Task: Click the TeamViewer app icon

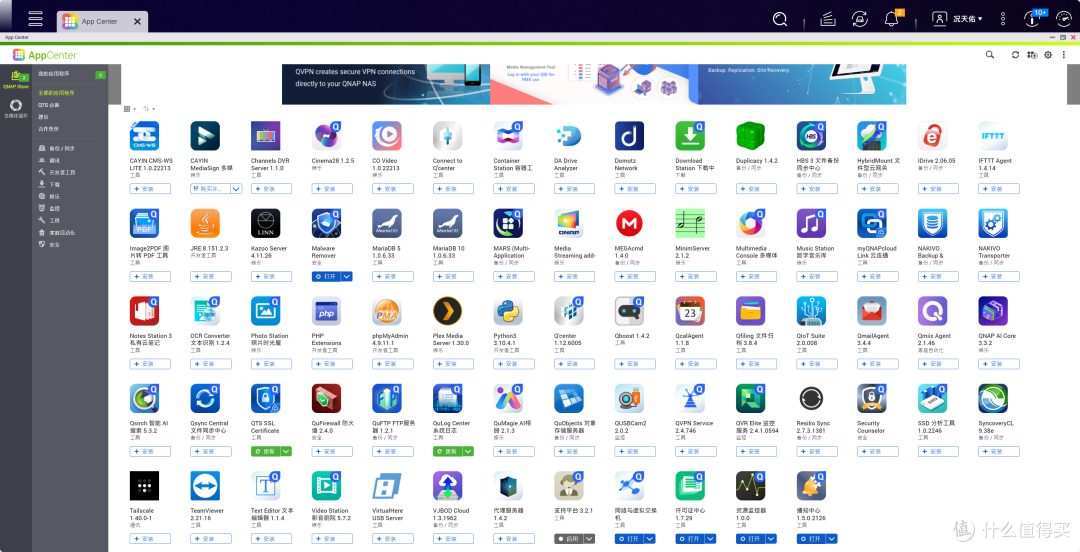Action: pyautogui.click(x=205, y=486)
